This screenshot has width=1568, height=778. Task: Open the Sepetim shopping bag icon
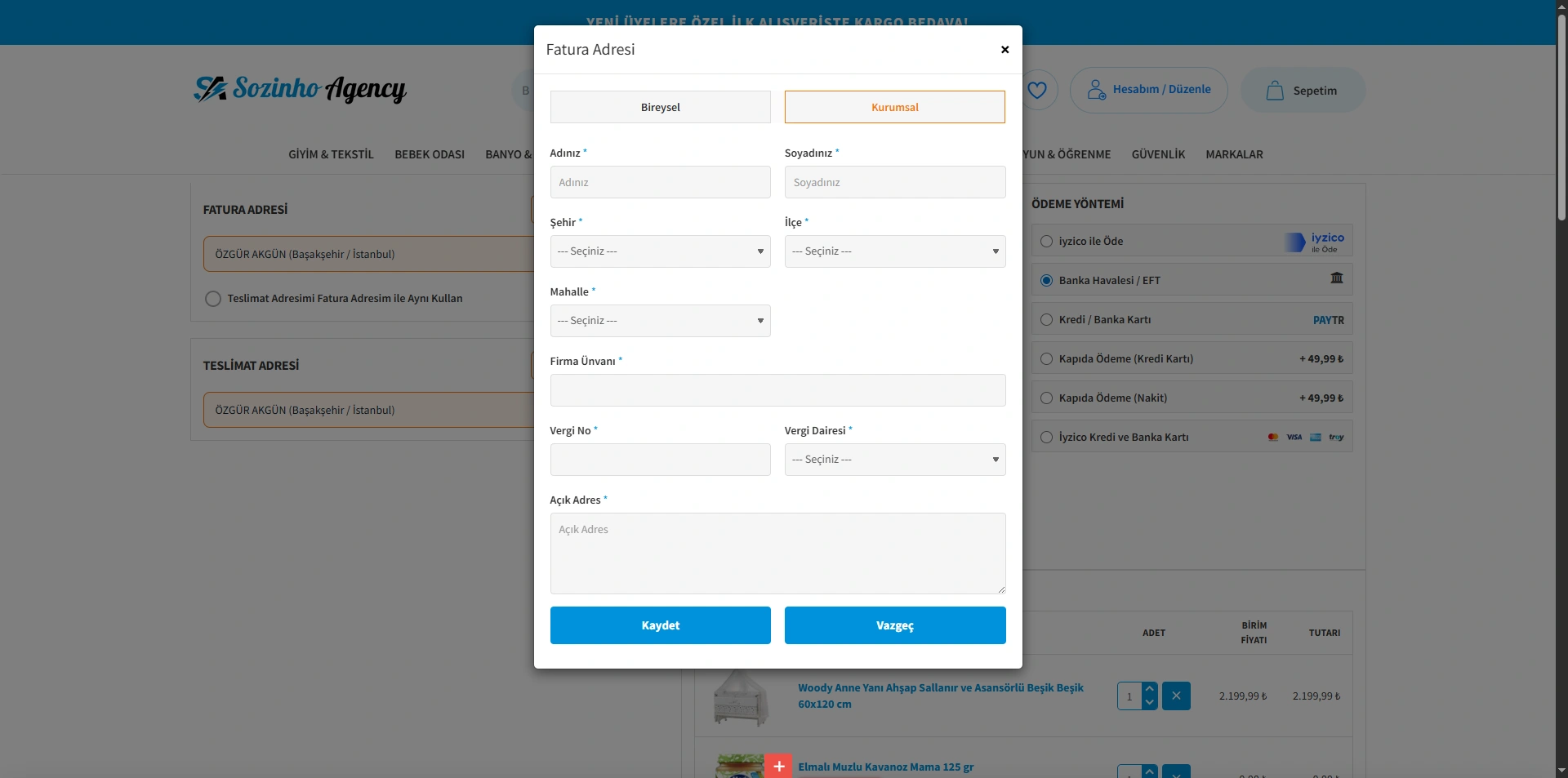1274,91
